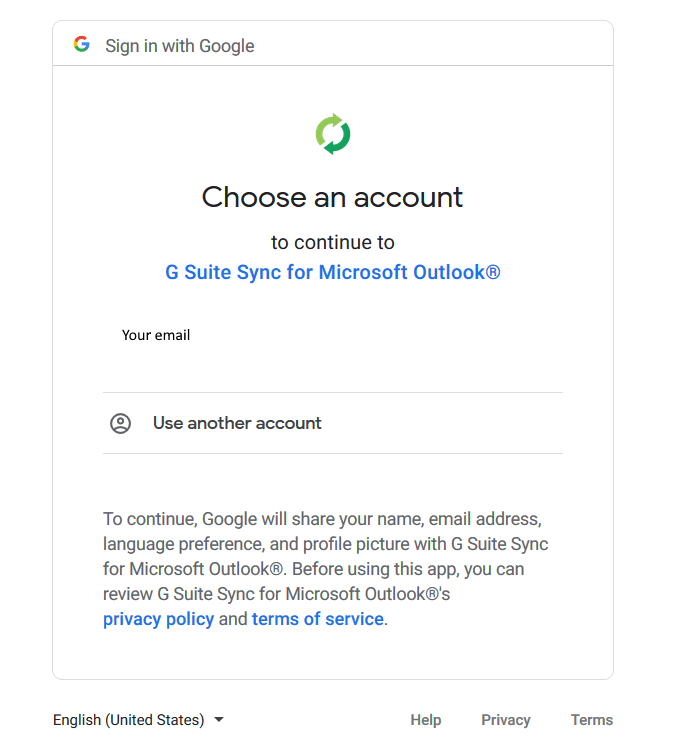Click the Help footer link
The width and height of the screenshot is (680, 743).
point(425,720)
